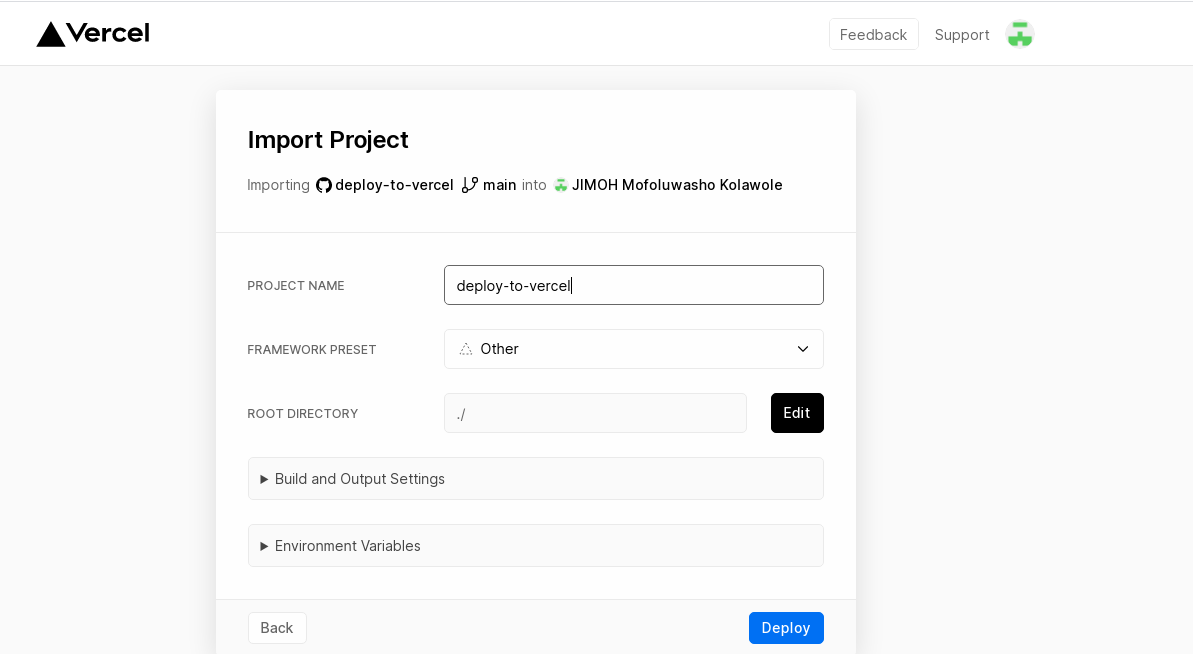Screen dimensions: 1193x654
Task: Click the Vercel logo
Action: click(93, 34)
